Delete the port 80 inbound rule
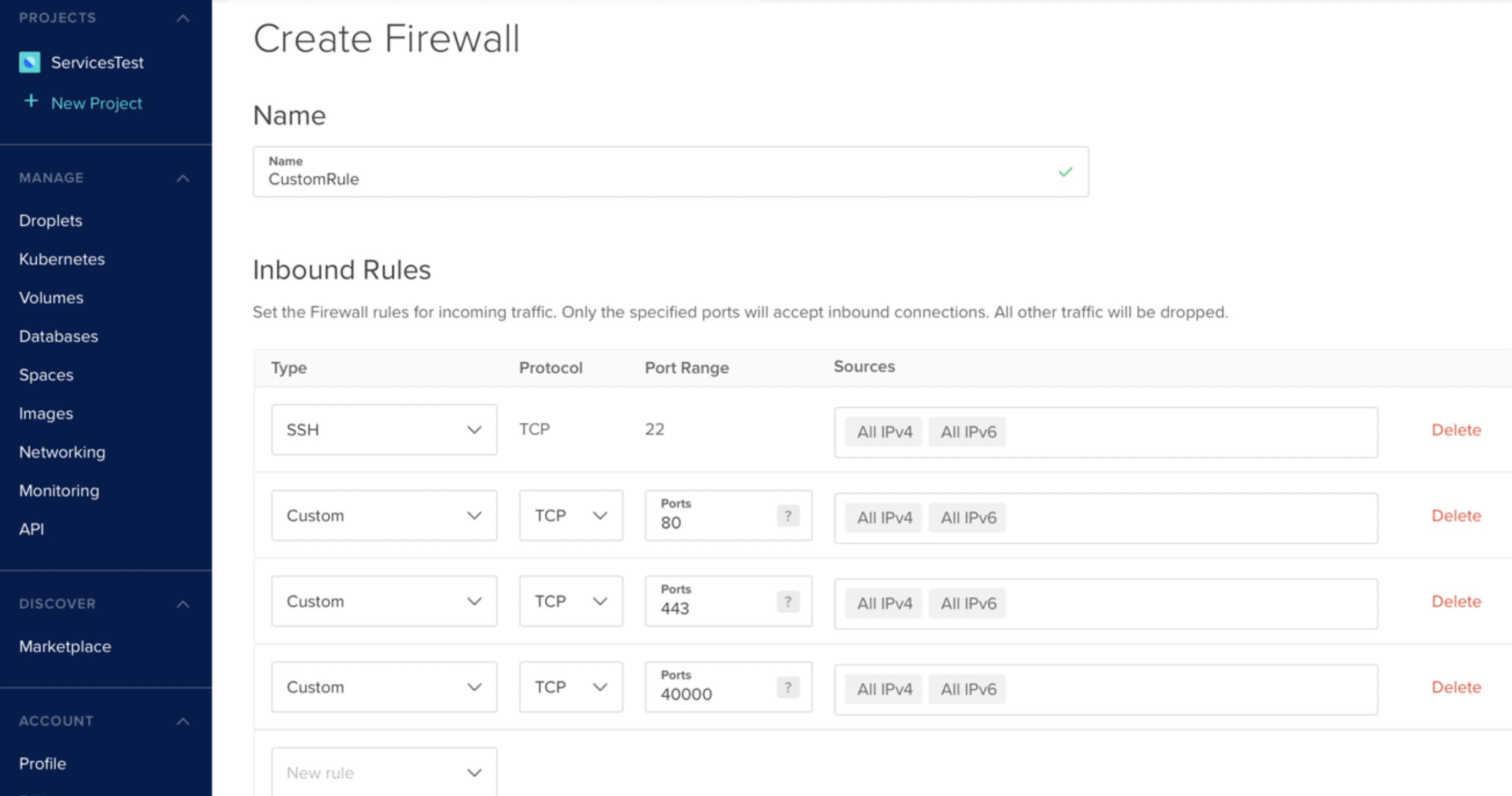This screenshot has width=1512, height=796. click(x=1456, y=516)
